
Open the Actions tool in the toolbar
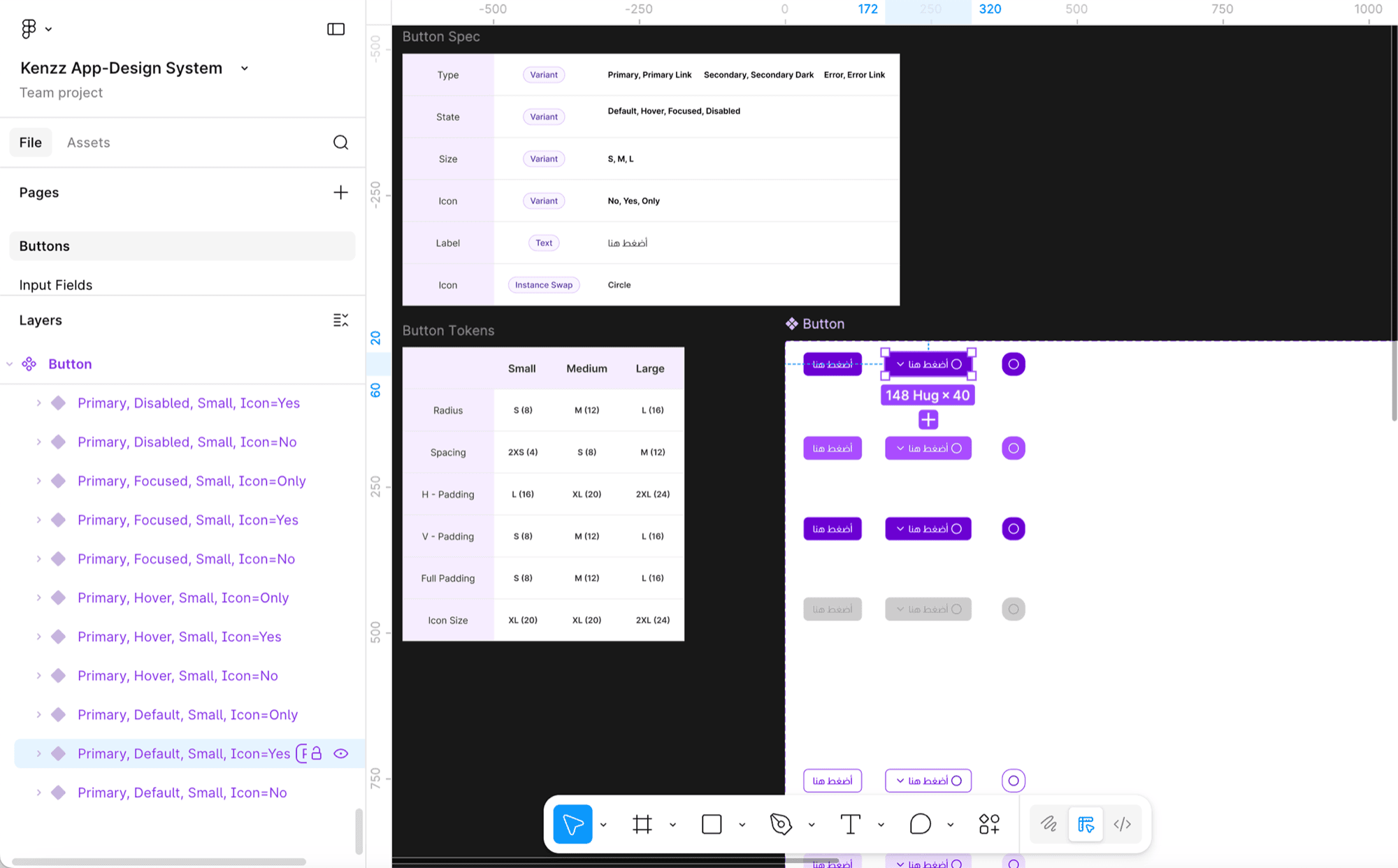tap(989, 825)
